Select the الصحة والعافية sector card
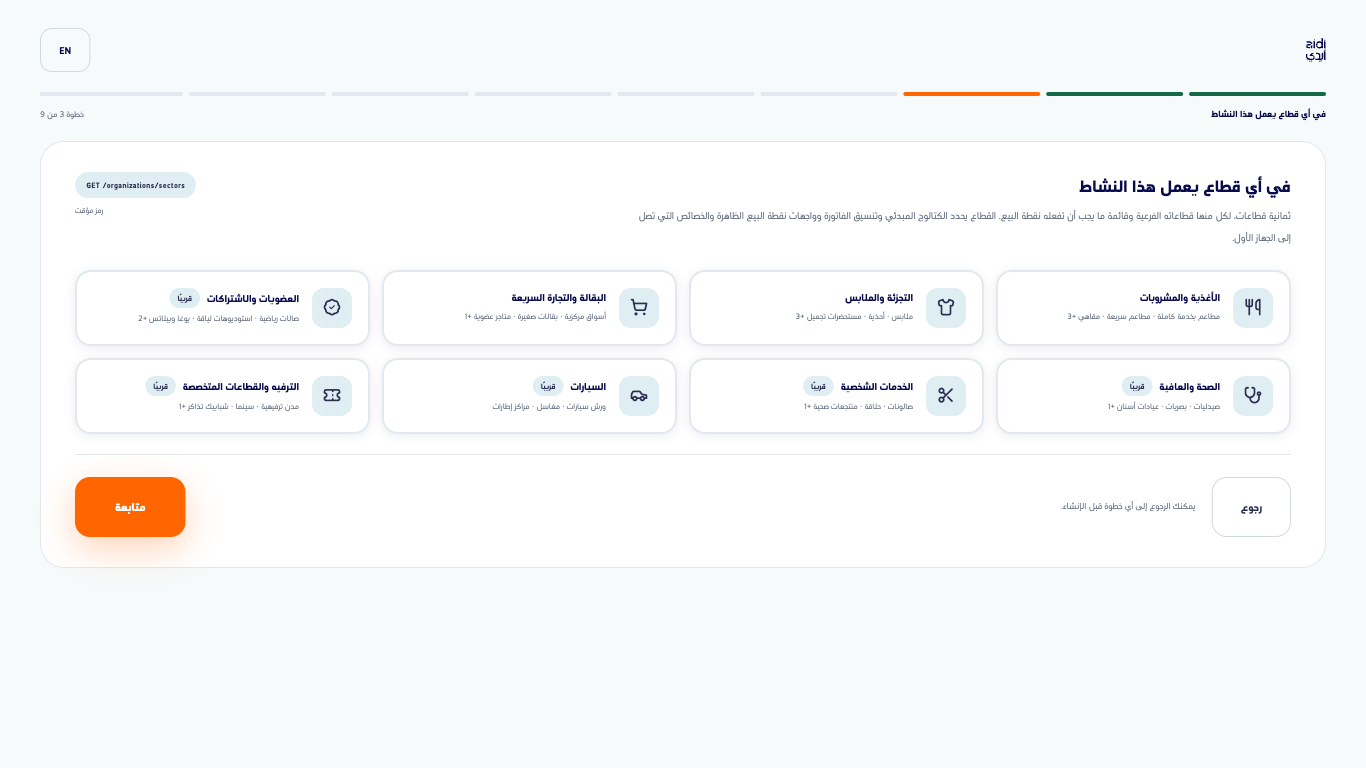 (1143, 396)
